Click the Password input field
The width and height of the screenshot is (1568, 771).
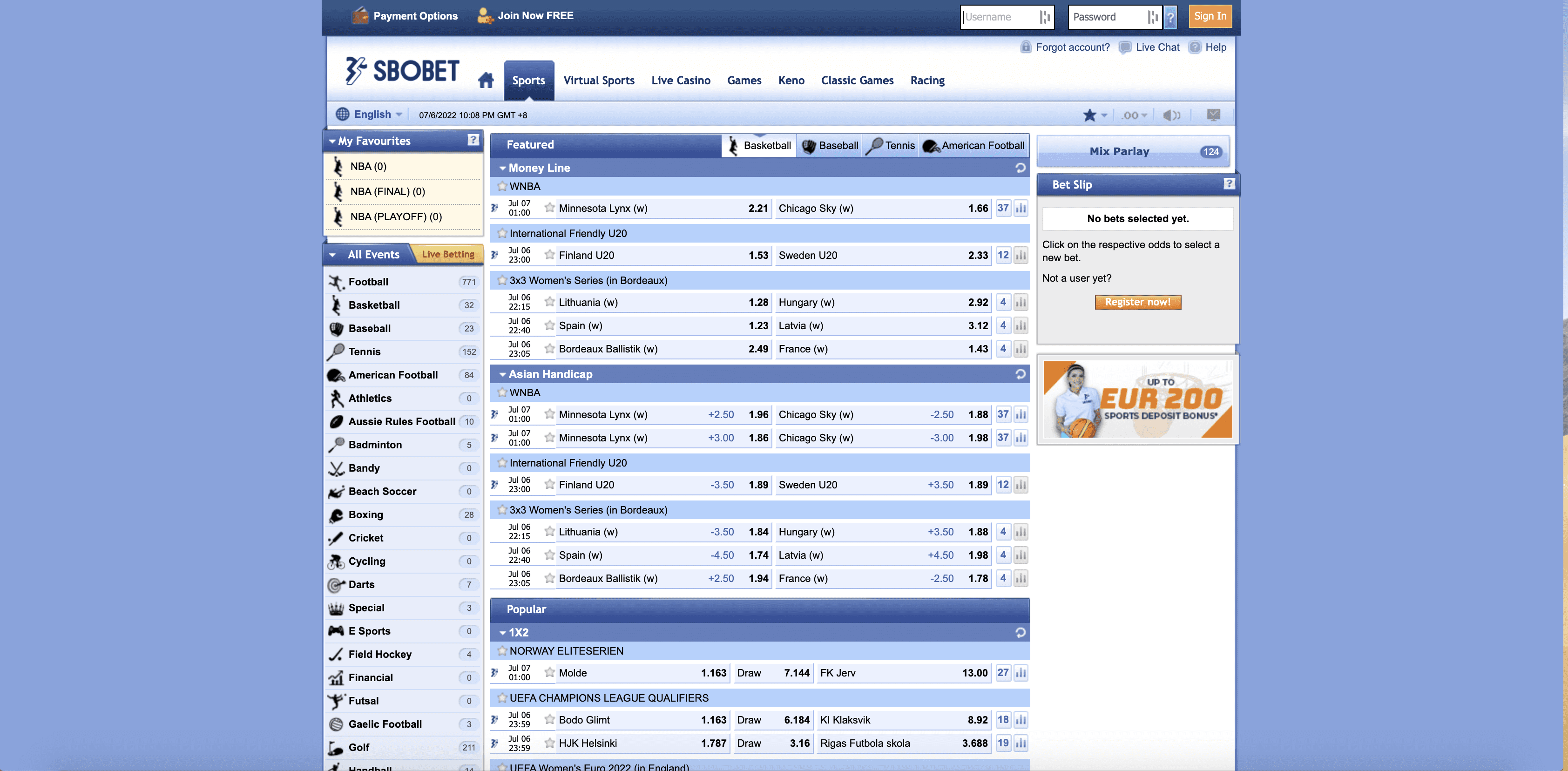[1115, 17]
